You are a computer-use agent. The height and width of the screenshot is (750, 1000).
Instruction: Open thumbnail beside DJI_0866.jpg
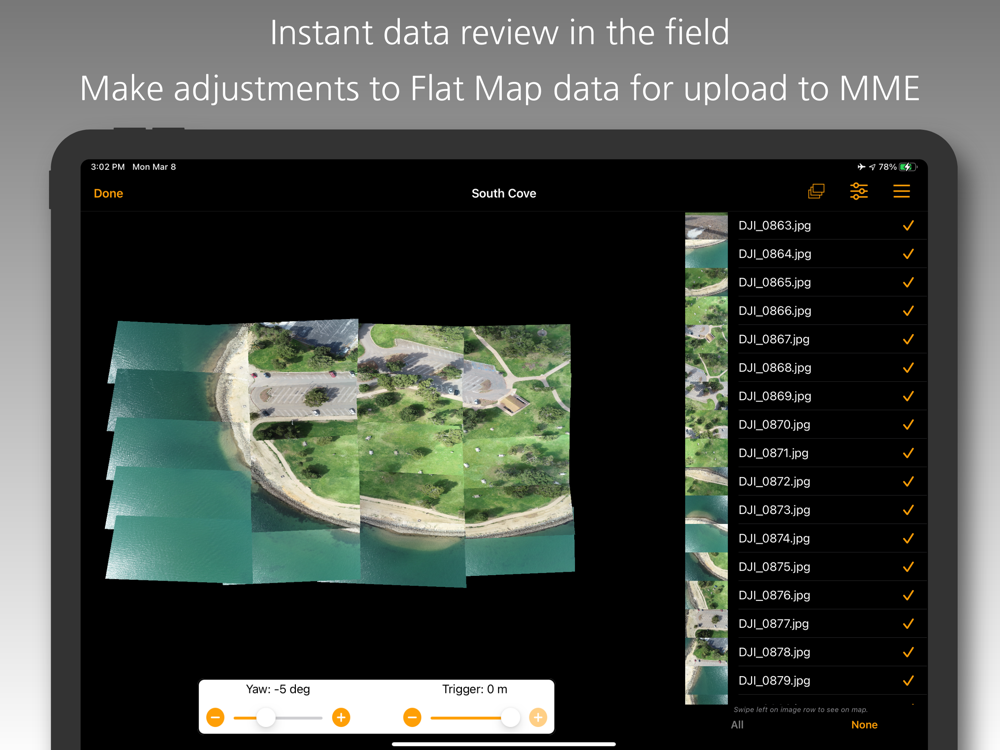(x=706, y=311)
